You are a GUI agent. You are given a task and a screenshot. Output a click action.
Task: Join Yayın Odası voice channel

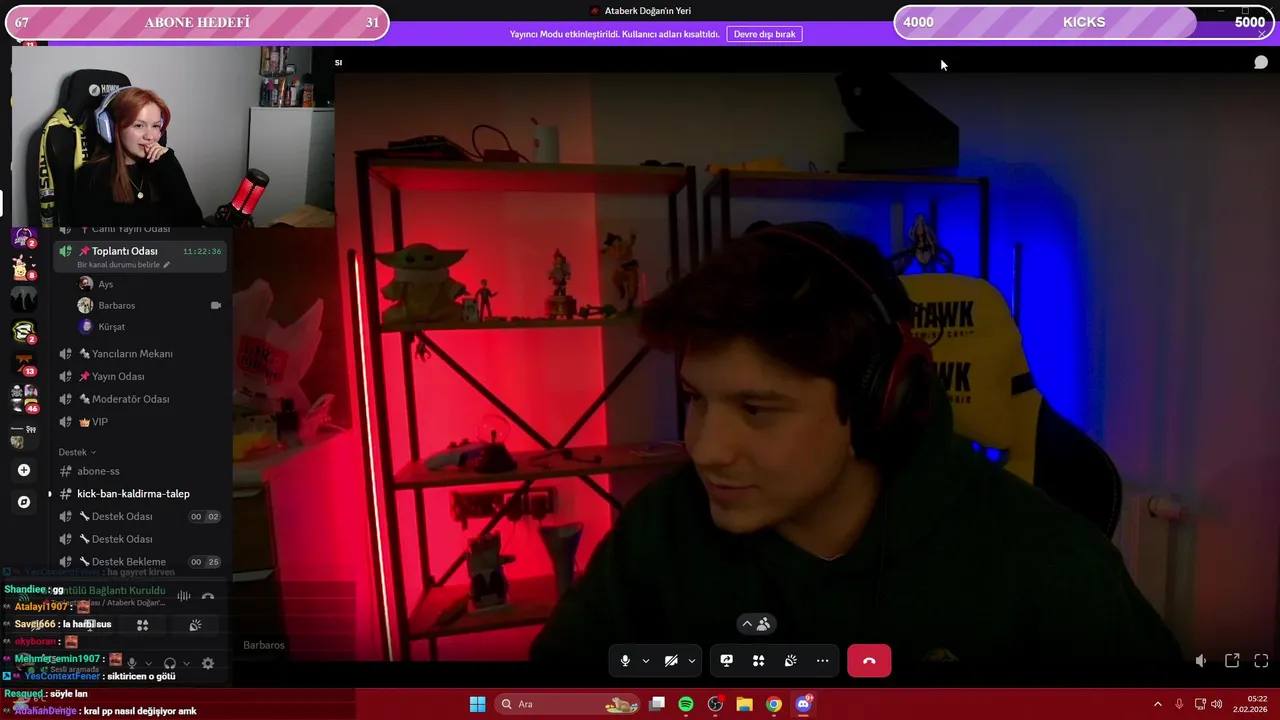pos(118,377)
